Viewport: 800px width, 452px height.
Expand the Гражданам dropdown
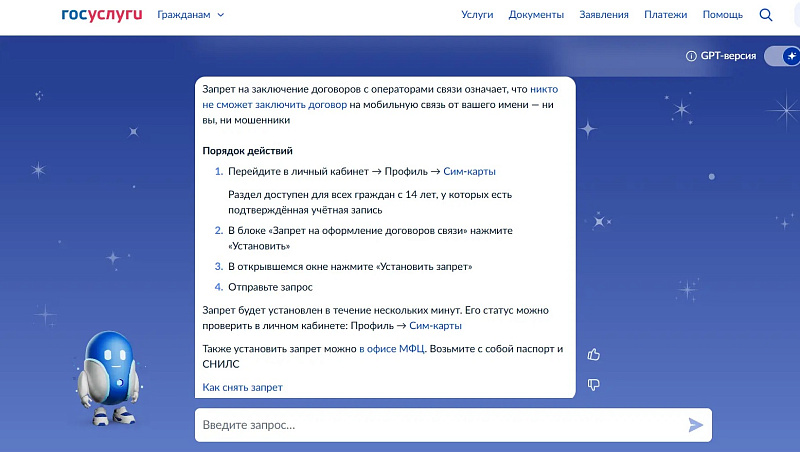(190, 15)
